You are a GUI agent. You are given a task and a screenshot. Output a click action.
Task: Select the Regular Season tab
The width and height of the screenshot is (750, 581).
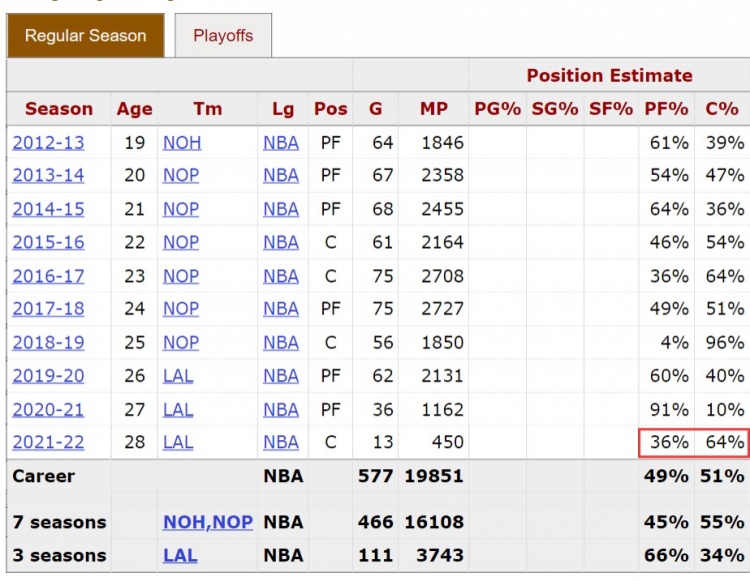point(85,36)
